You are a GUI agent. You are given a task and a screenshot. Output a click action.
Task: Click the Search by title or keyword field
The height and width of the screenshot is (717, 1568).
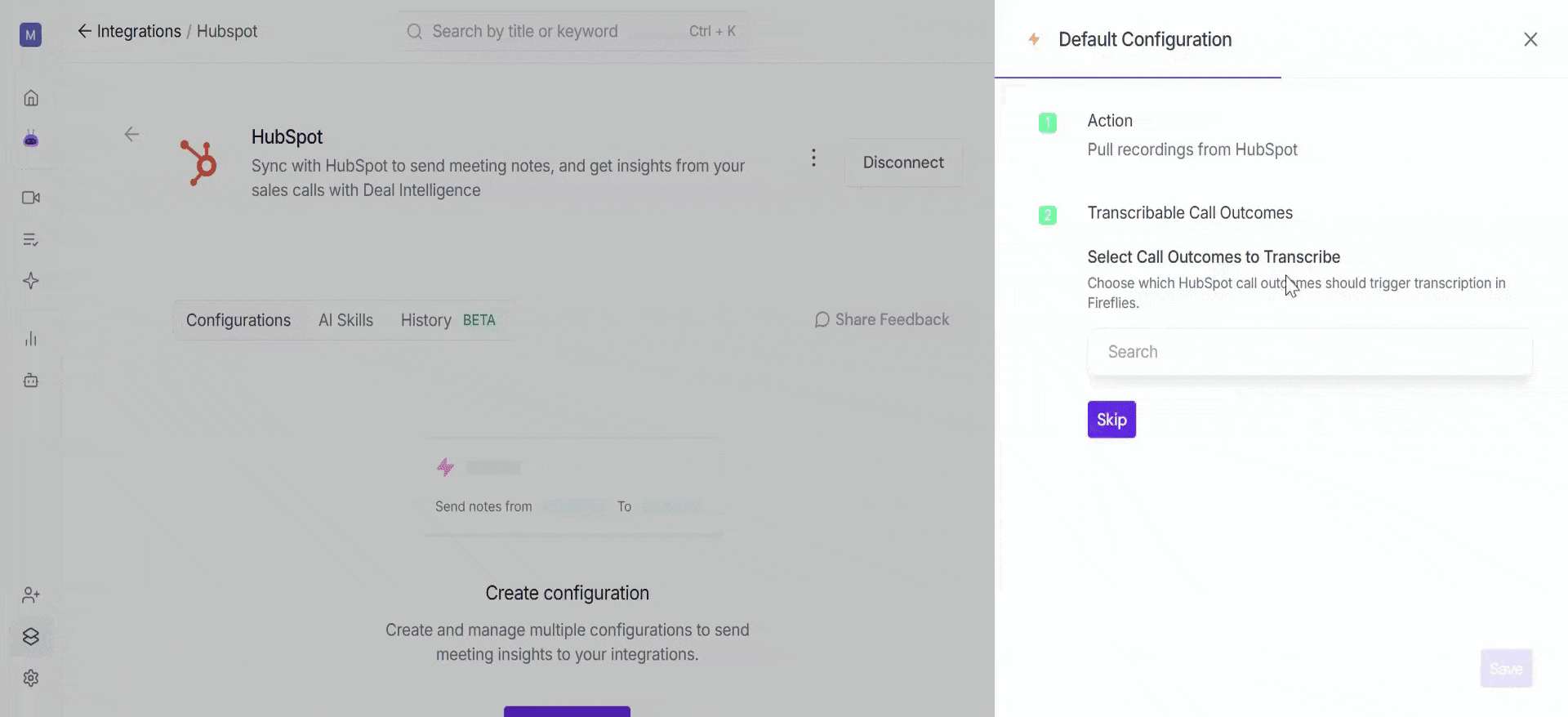coord(575,31)
